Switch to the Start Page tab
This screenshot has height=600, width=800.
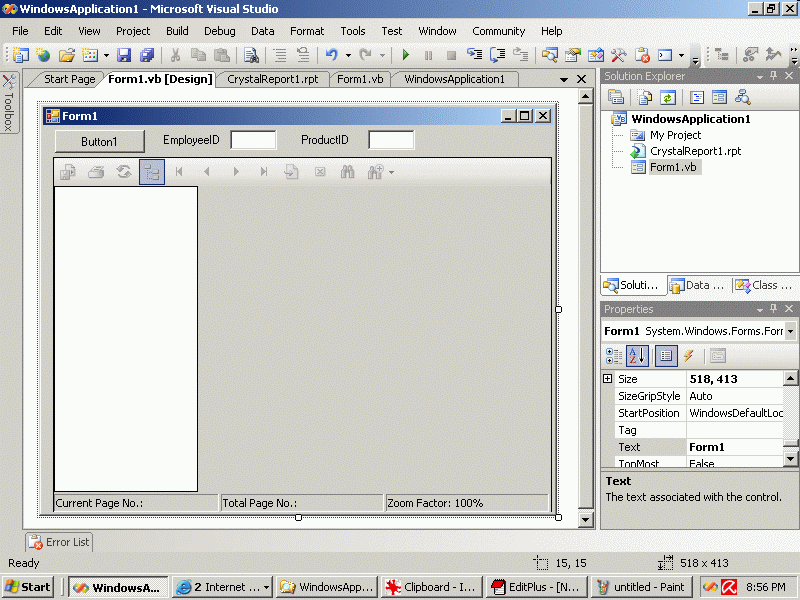tap(69, 79)
